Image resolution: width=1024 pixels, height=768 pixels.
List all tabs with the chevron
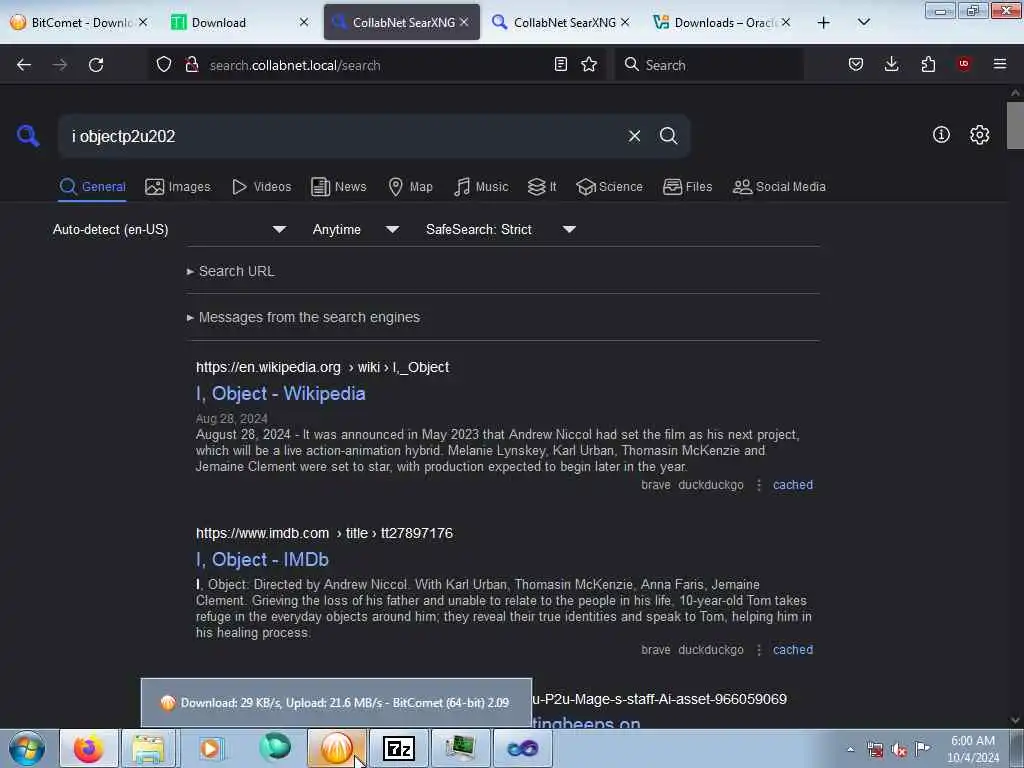tap(863, 23)
